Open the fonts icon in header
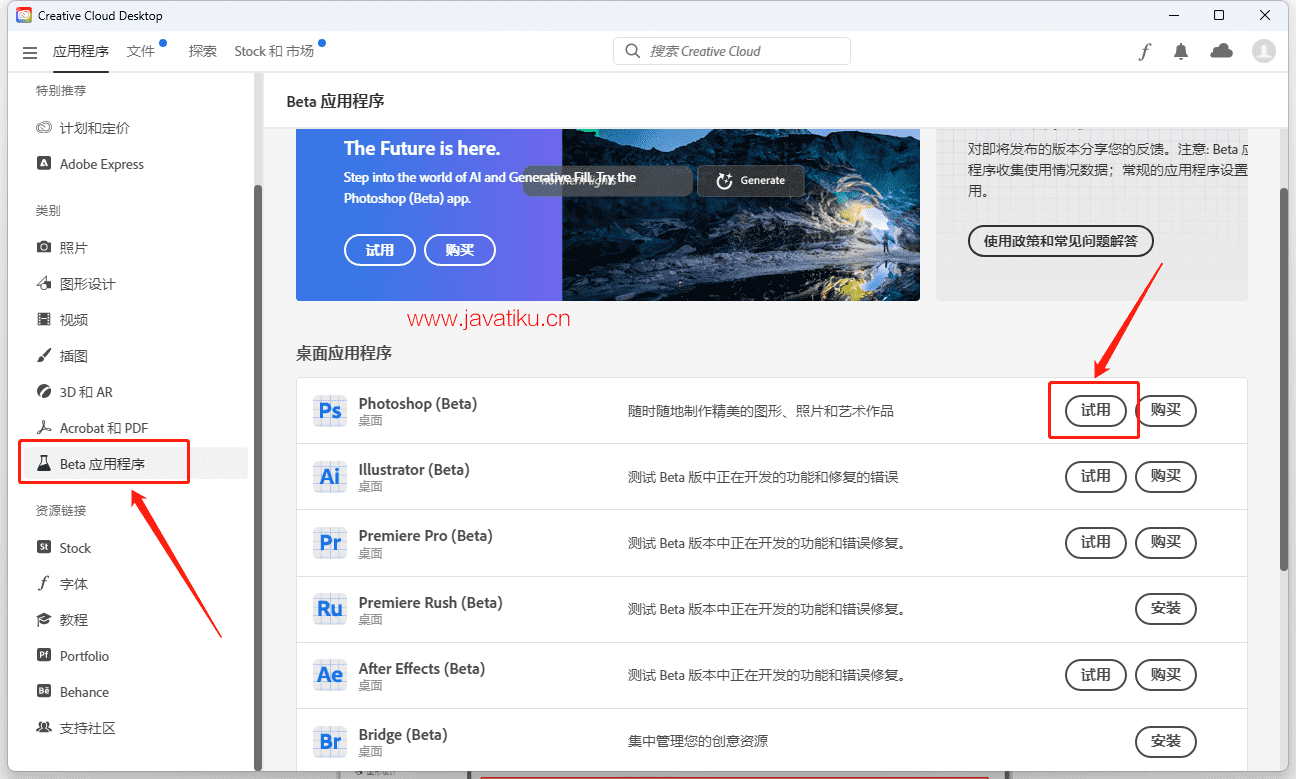Viewport: 1296px width, 779px height. point(1144,51)
